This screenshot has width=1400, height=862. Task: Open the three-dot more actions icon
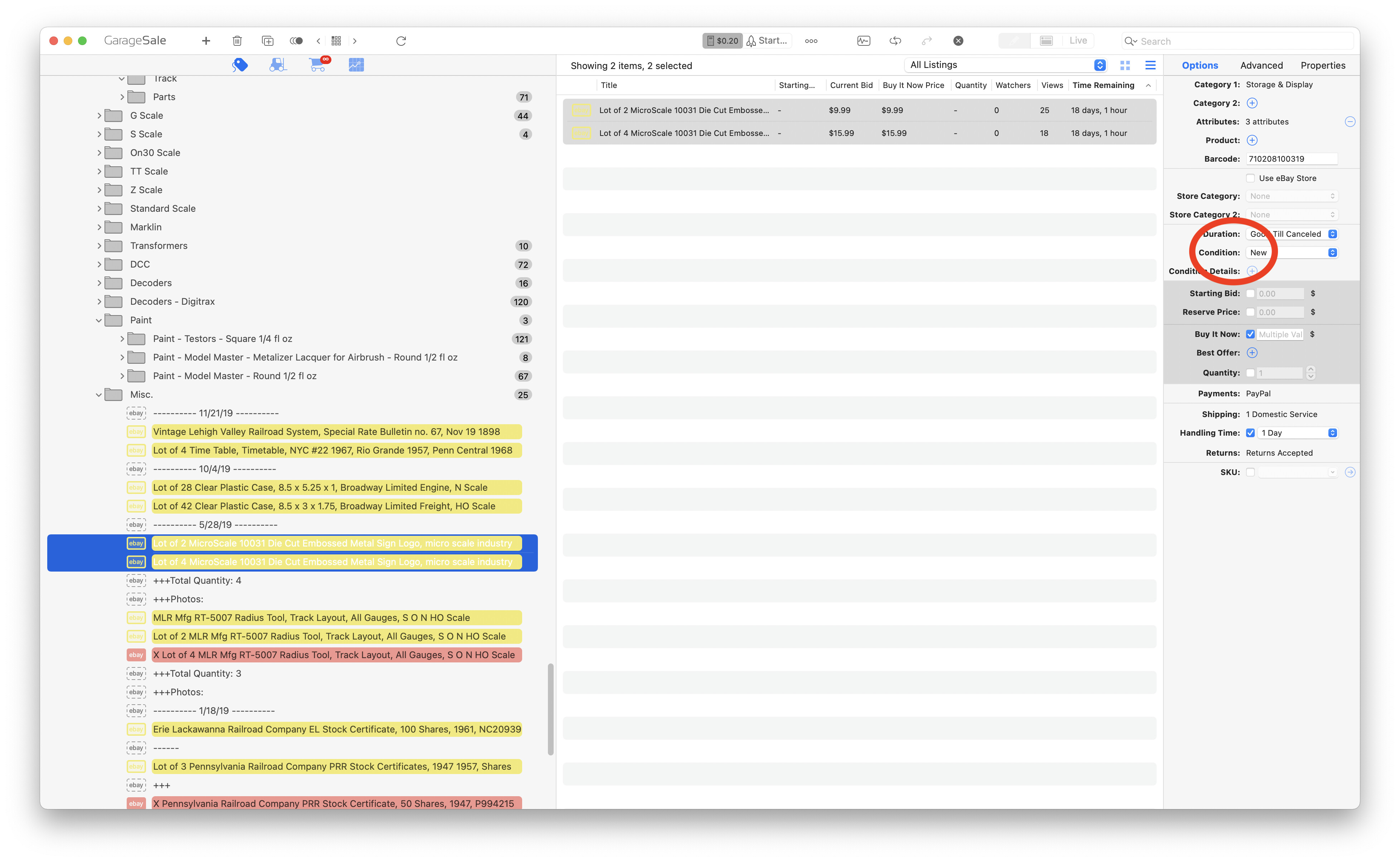pyautogui.click(x=811, y=40)
